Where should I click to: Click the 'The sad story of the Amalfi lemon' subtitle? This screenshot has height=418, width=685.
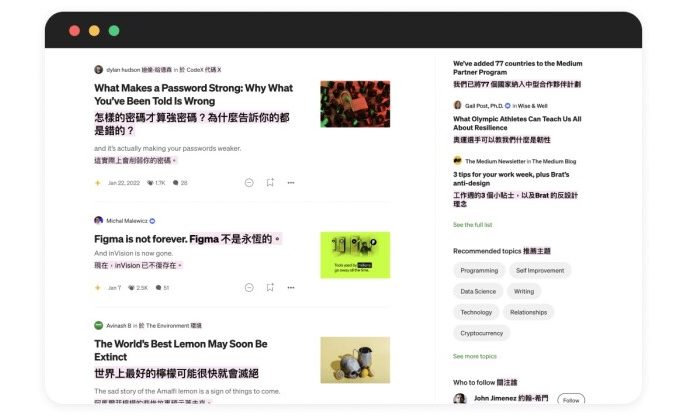click(x=187, y=391)
